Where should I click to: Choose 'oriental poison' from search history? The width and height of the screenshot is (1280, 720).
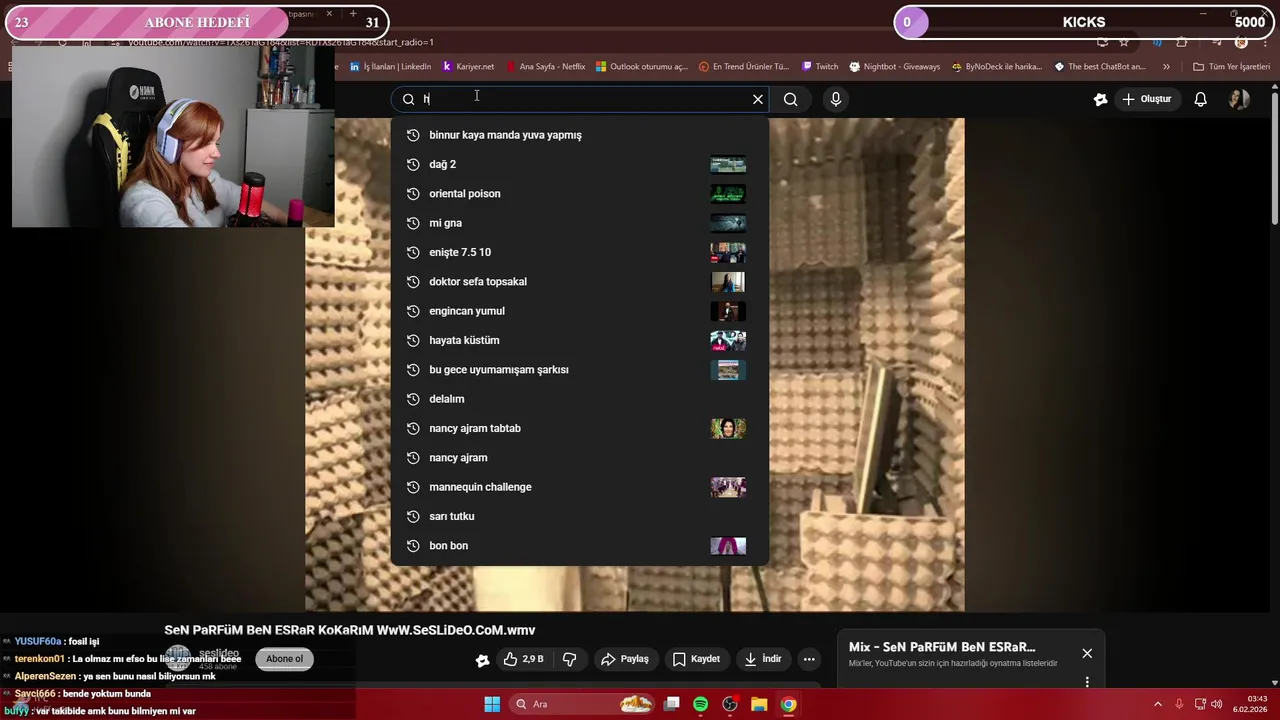pos(580,194)
